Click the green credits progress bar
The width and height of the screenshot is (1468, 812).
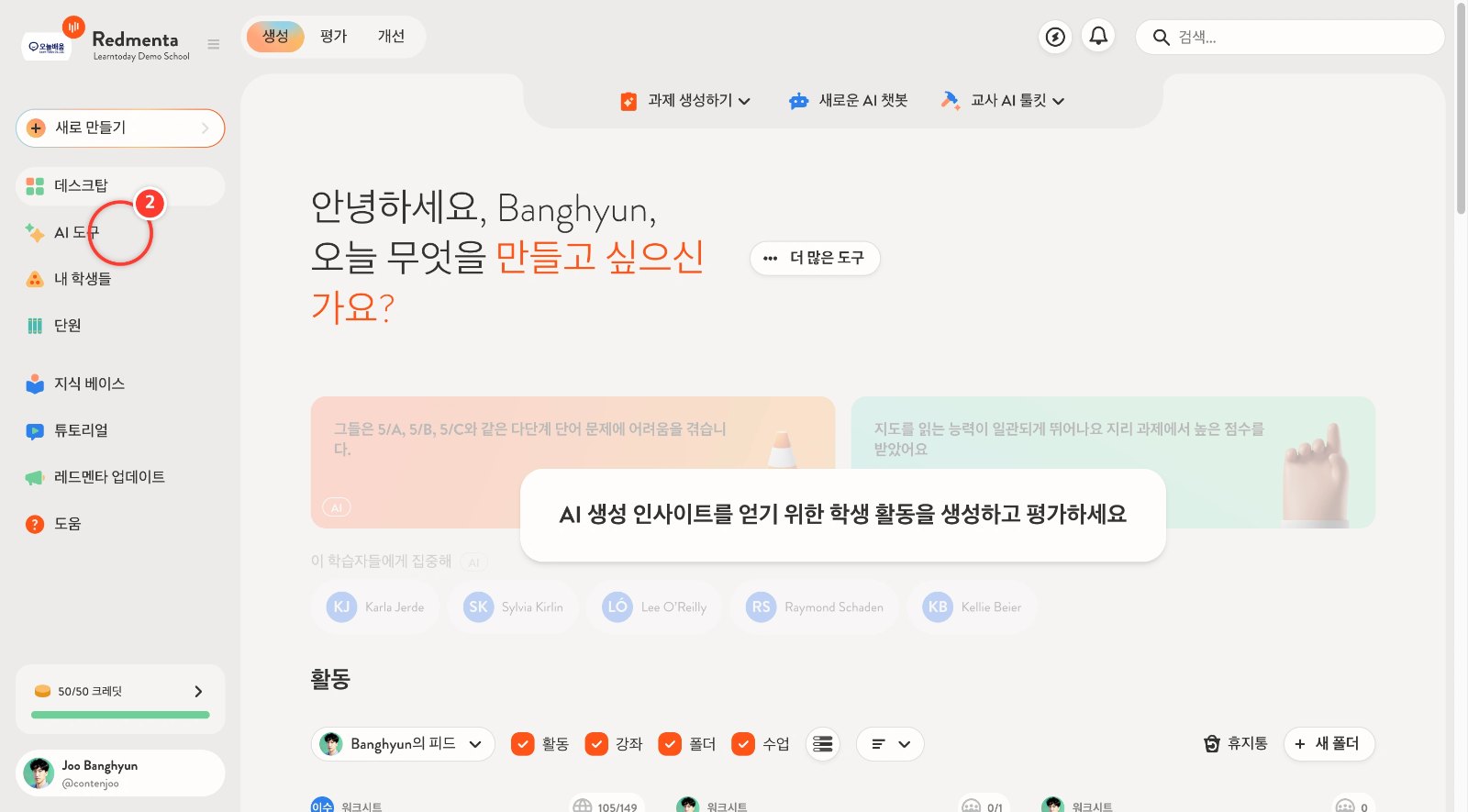click(x=120, y=715)
